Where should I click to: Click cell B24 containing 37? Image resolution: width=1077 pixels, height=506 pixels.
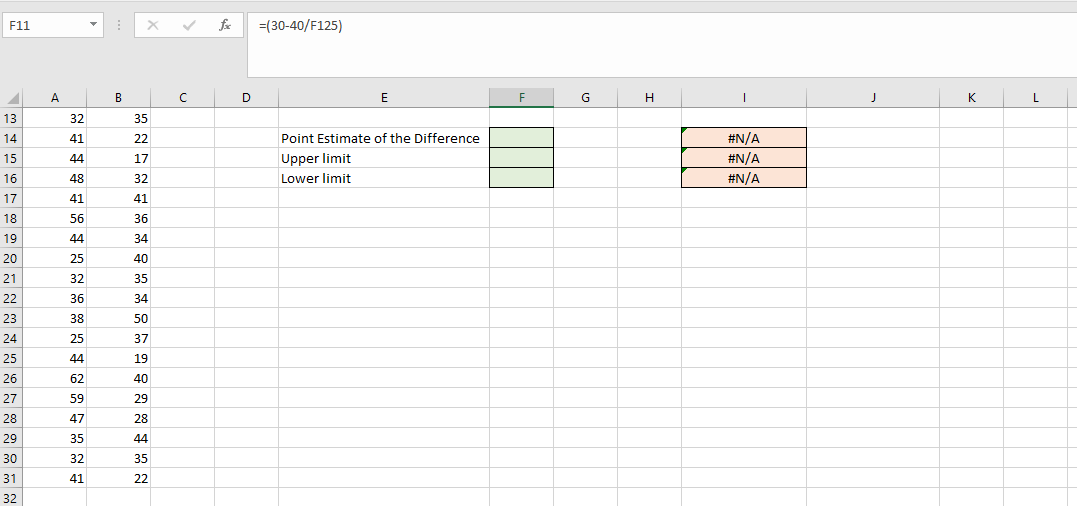pyautogui.click(x=118, y=338)
